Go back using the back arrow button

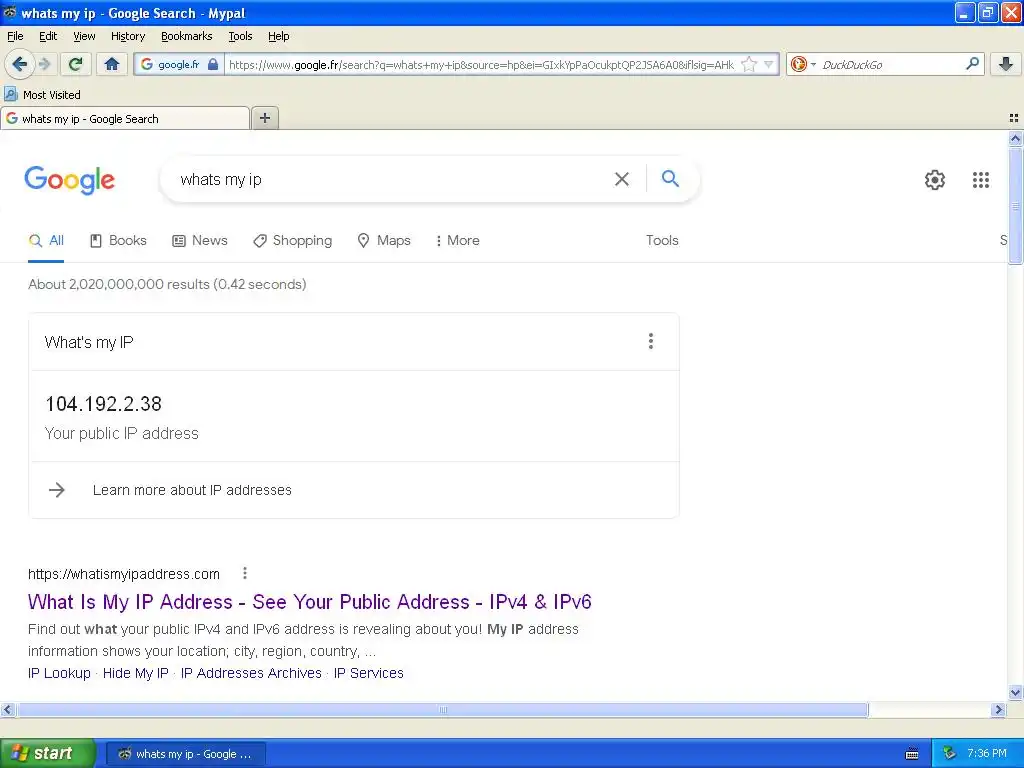tap(19, 64)
